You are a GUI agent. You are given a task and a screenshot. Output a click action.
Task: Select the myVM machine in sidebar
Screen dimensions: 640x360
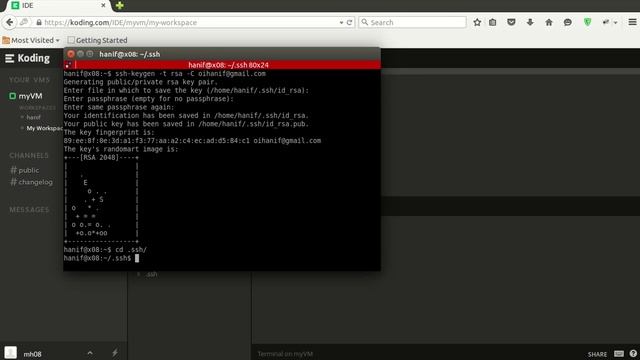click(x=30, y=96)
